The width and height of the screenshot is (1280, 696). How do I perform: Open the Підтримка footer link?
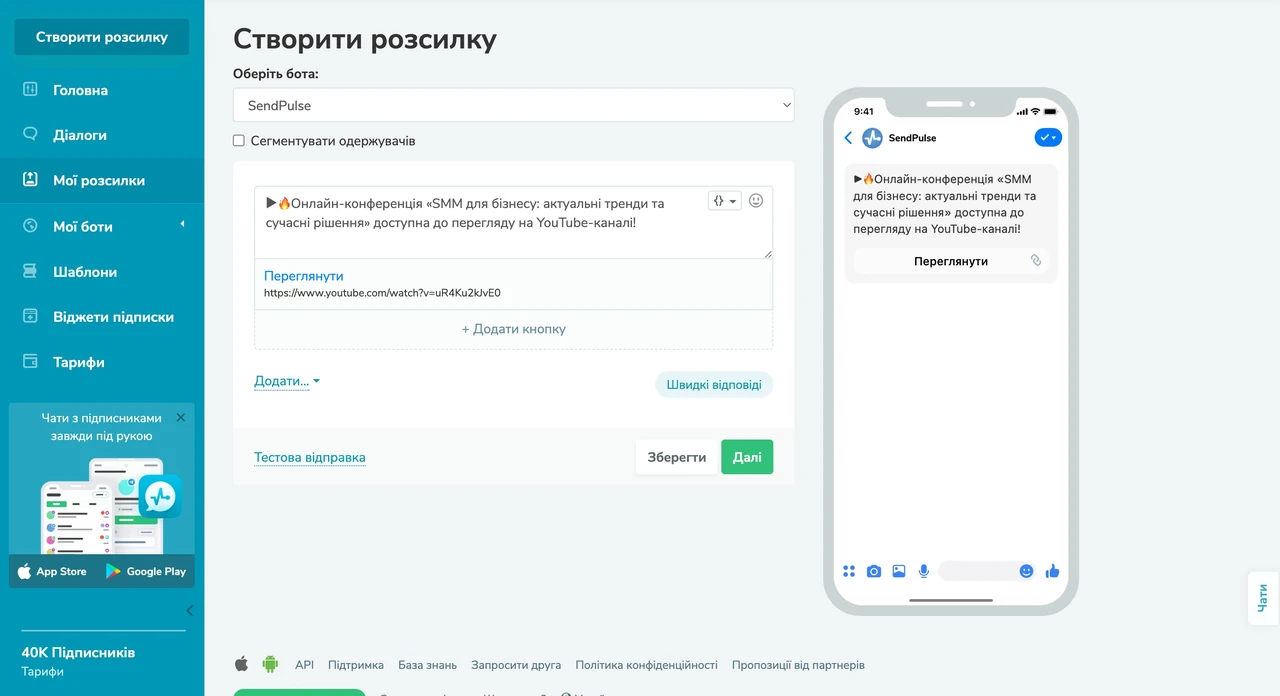click(x=356, y=665)
